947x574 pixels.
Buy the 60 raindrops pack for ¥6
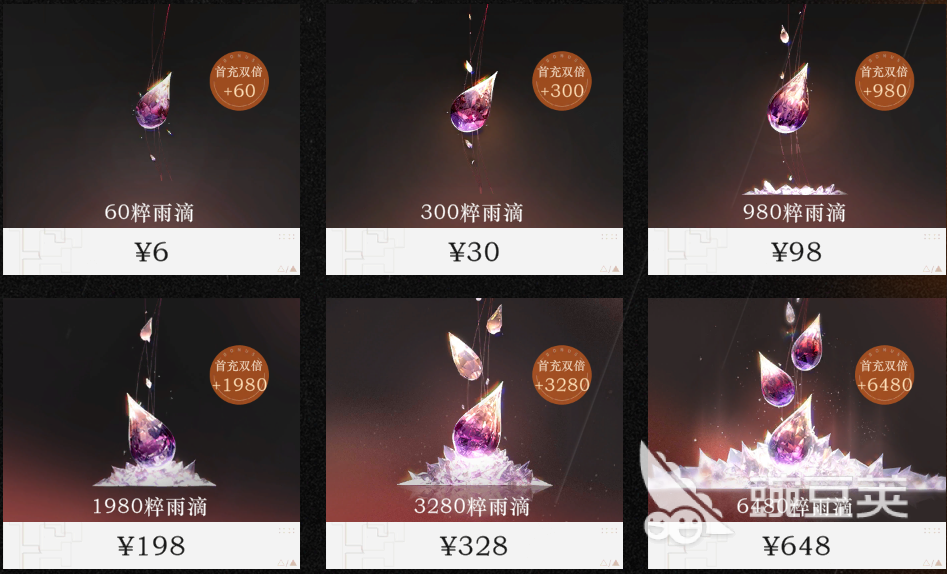click(152, 251)
